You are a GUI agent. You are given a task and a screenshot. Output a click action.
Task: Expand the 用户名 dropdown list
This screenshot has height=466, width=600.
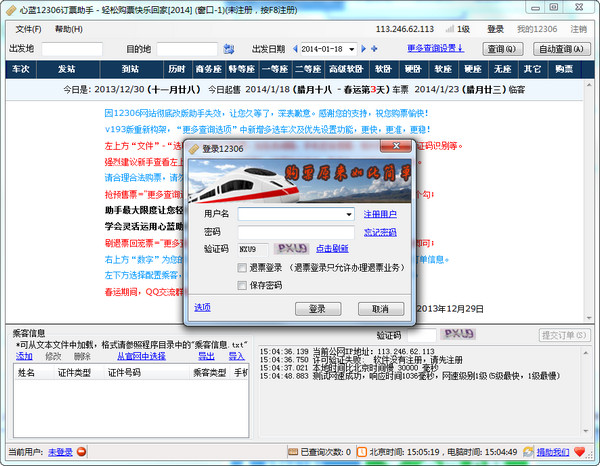[x=348, y=214]
